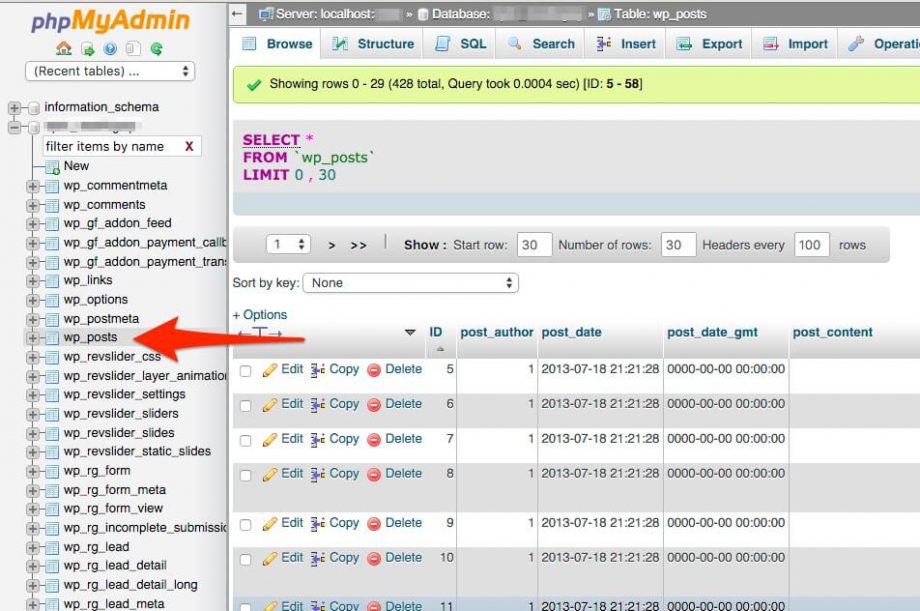Click the Headers every input field
This screenshot has width=920, height=611.
pyautogui.click(x=812, y=245)
